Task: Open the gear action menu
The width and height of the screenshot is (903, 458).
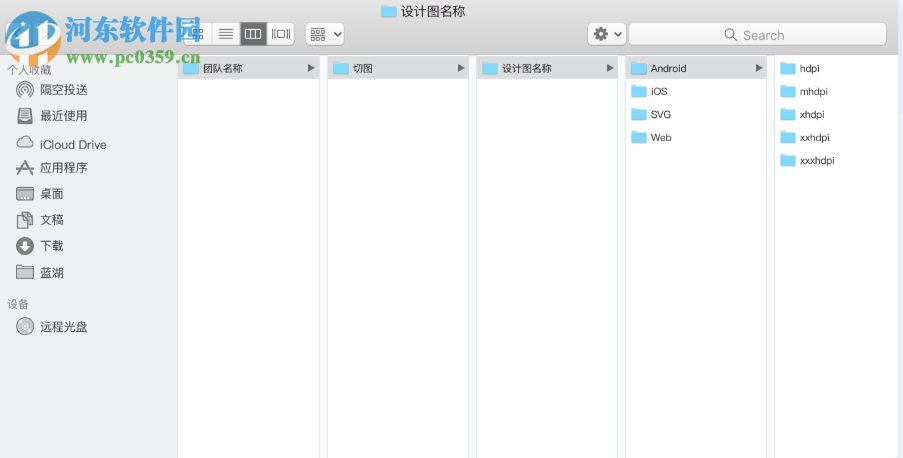Action: pos(606,34)
